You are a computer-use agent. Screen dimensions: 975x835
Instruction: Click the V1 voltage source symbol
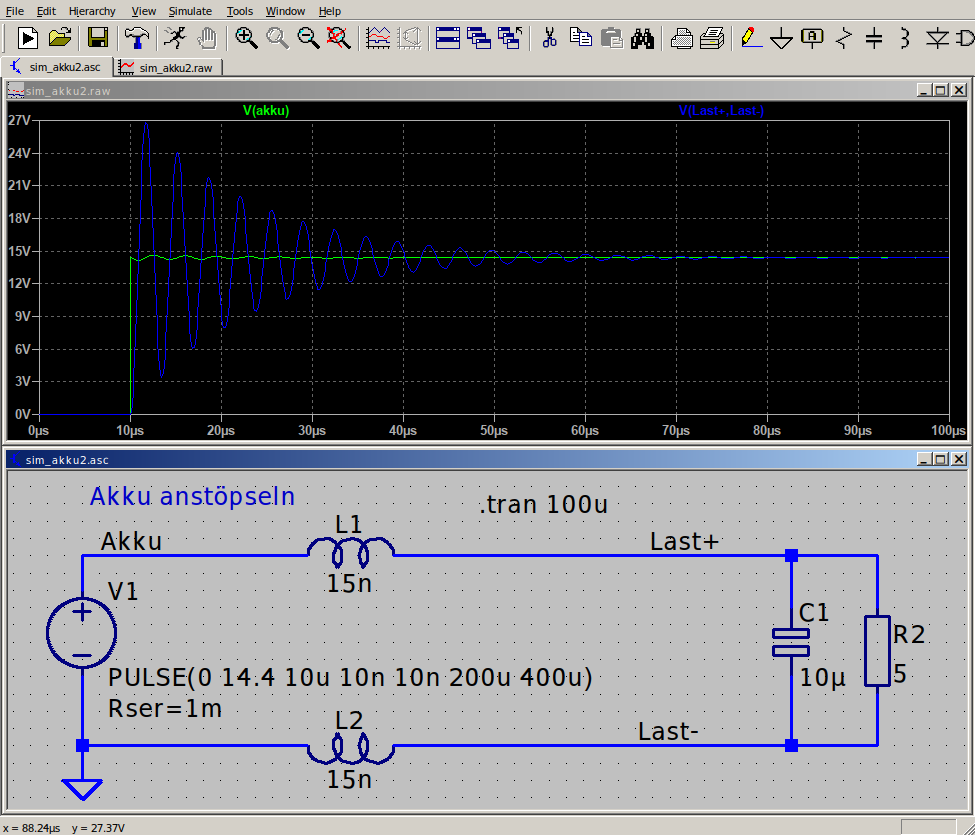[x=81, y=633]
